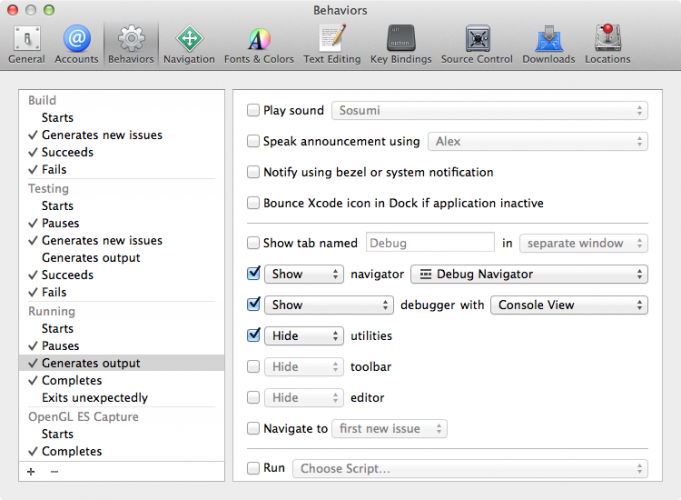Viewport: 681px width, 500px height.
Task: Enable Play sound checkbox
Action: 253,110
